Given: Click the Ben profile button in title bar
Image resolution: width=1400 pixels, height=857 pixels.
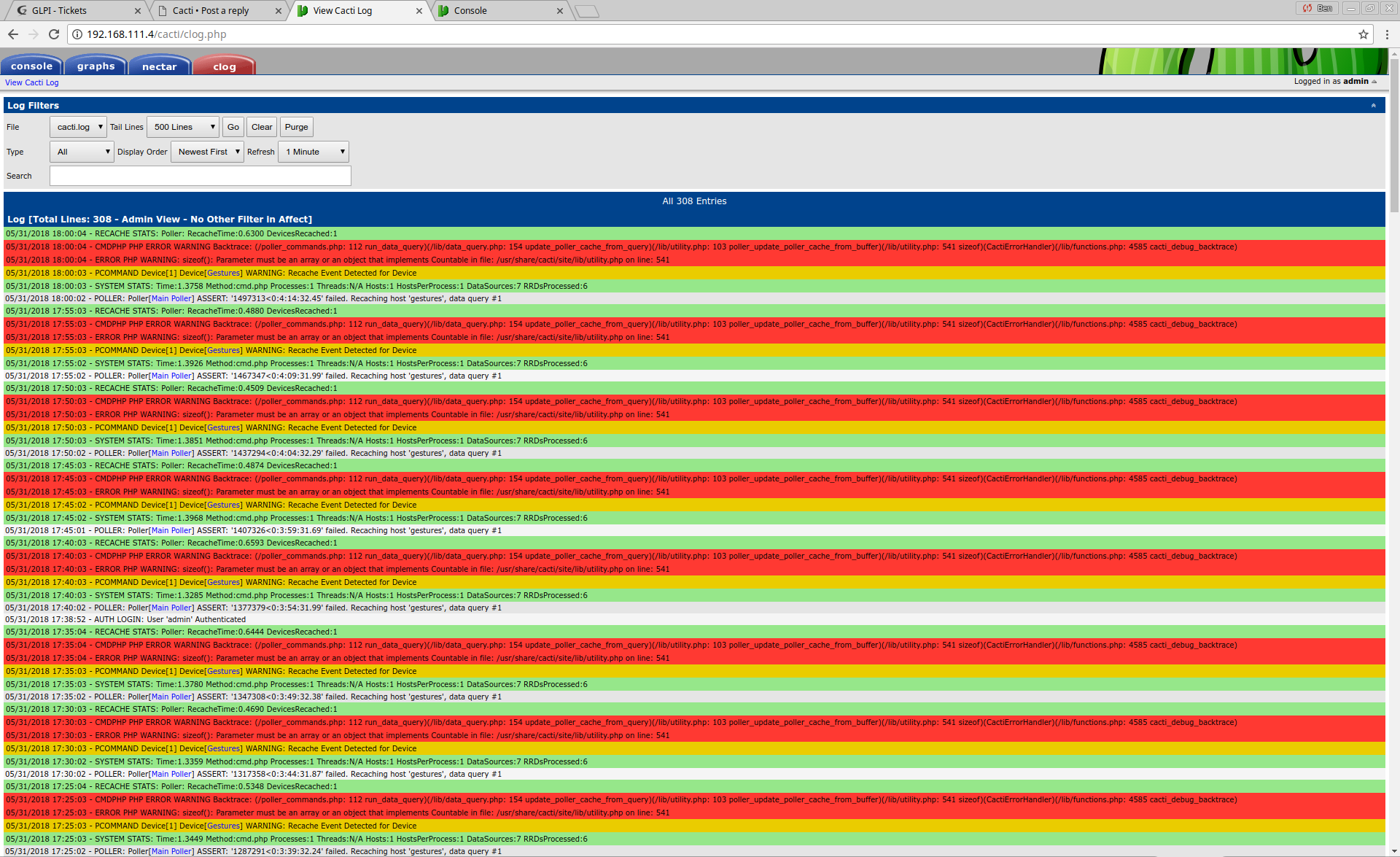Looking at the screenshot, I should (1318, 8).
